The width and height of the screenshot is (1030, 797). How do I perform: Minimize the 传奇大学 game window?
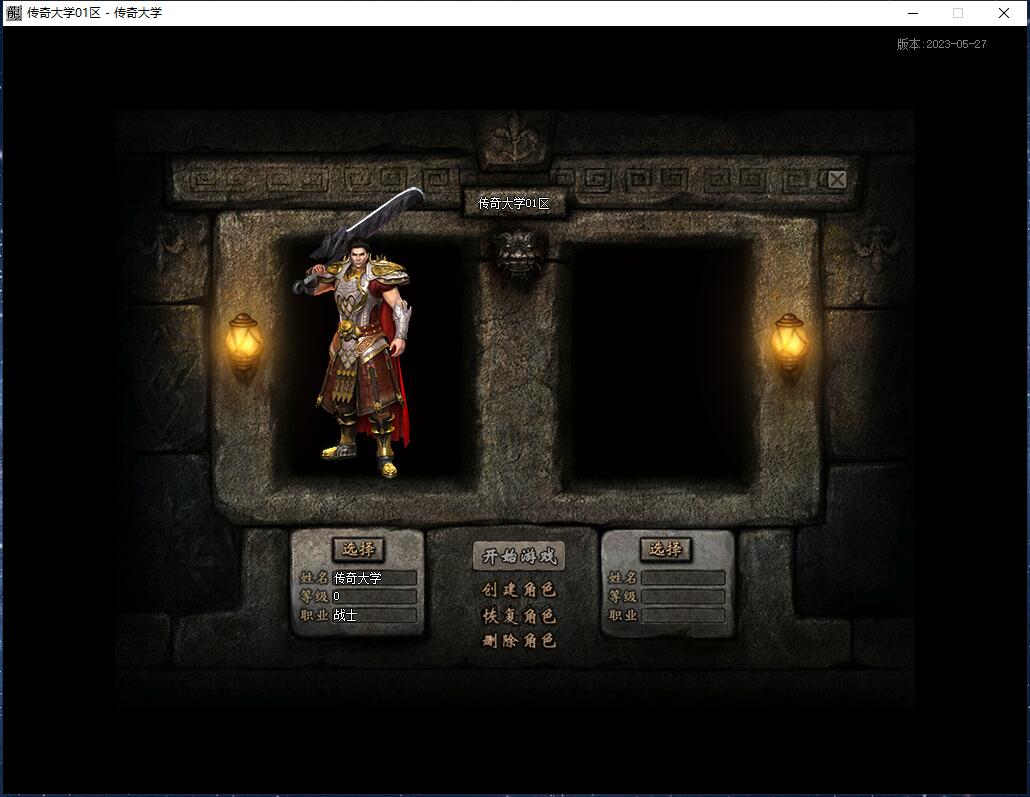point(913,13)
